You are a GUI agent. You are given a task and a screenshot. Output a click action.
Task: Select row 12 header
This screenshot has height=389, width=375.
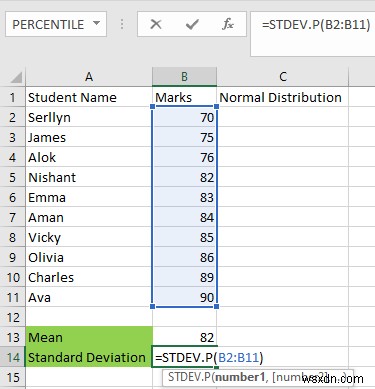tap(13, 317)
